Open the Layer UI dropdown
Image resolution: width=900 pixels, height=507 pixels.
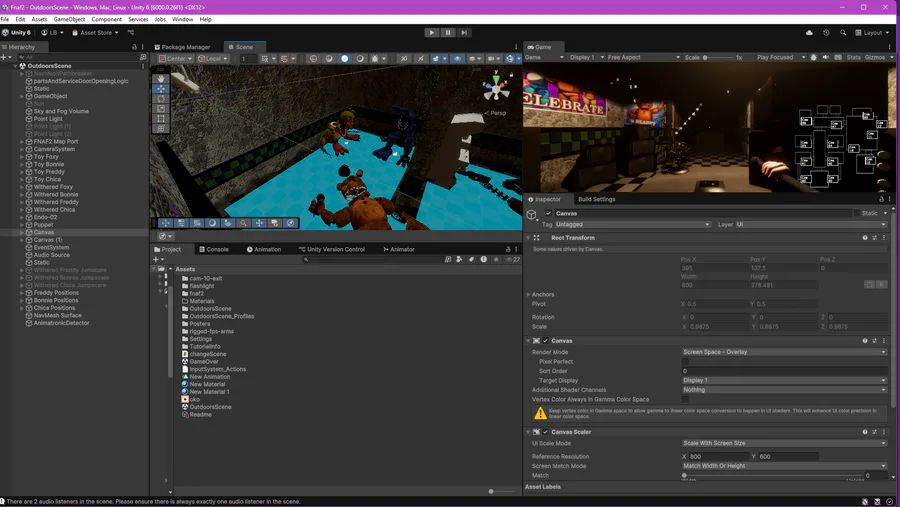point(811,225)
